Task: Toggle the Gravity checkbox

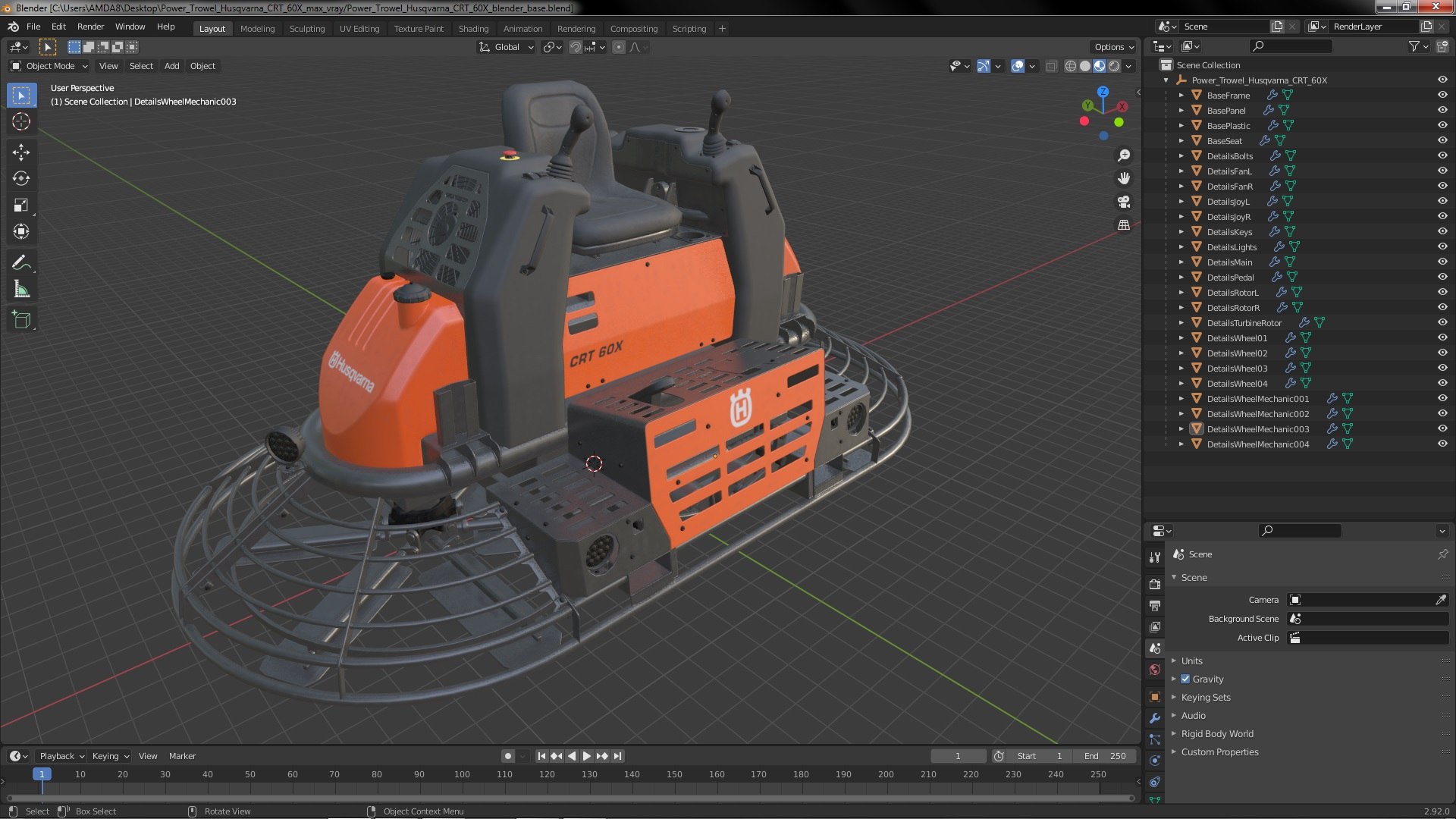Action: click(x=1185, y=679)
